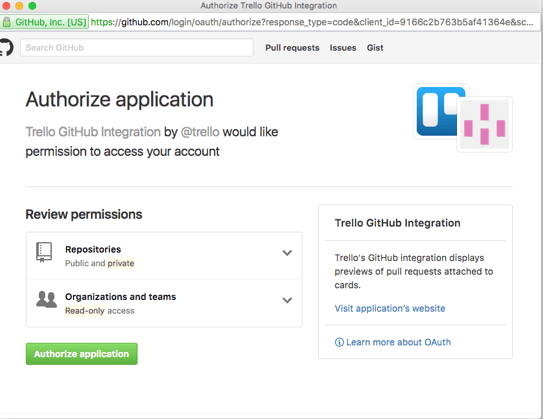543x419 pixels.
Task: Expand the Repositories permission chevron
Action: point(287,253)
